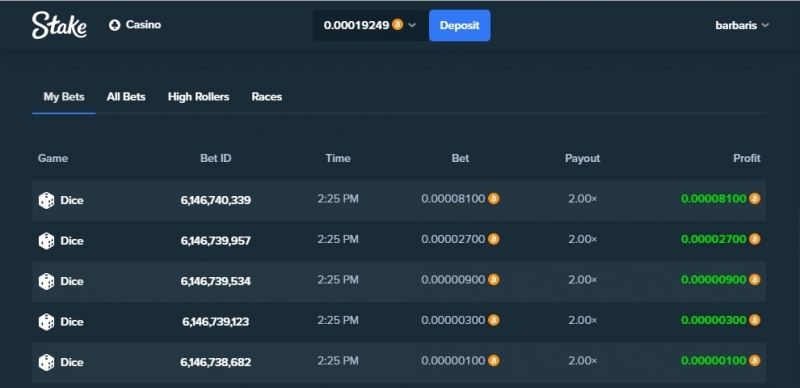Click the 0.00019249 balance value

coord(357,25)
